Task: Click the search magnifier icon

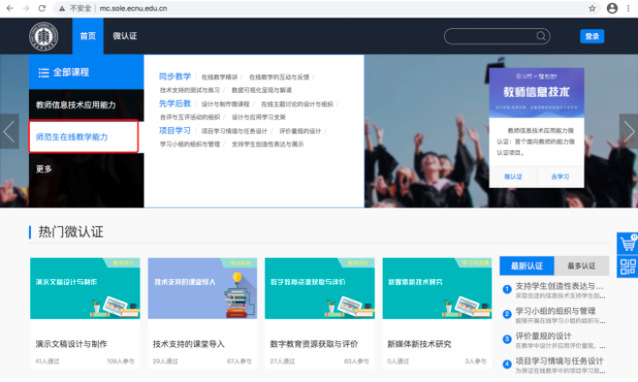Action: (541, 36)
